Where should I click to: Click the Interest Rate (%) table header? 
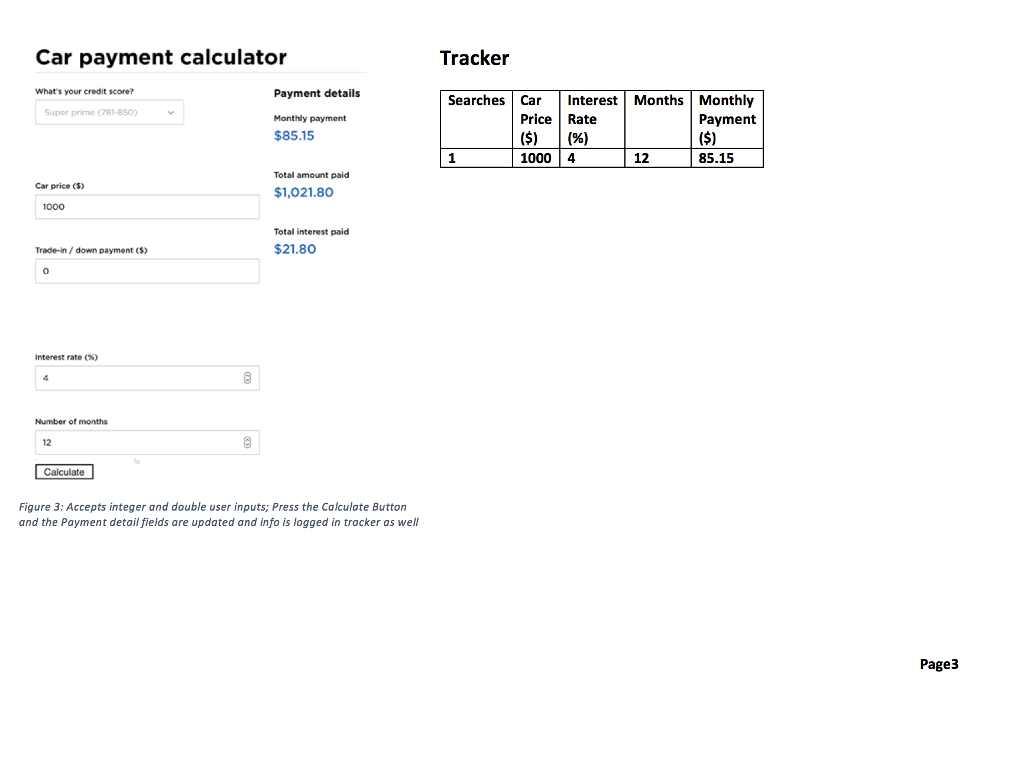tap(592, 119)
